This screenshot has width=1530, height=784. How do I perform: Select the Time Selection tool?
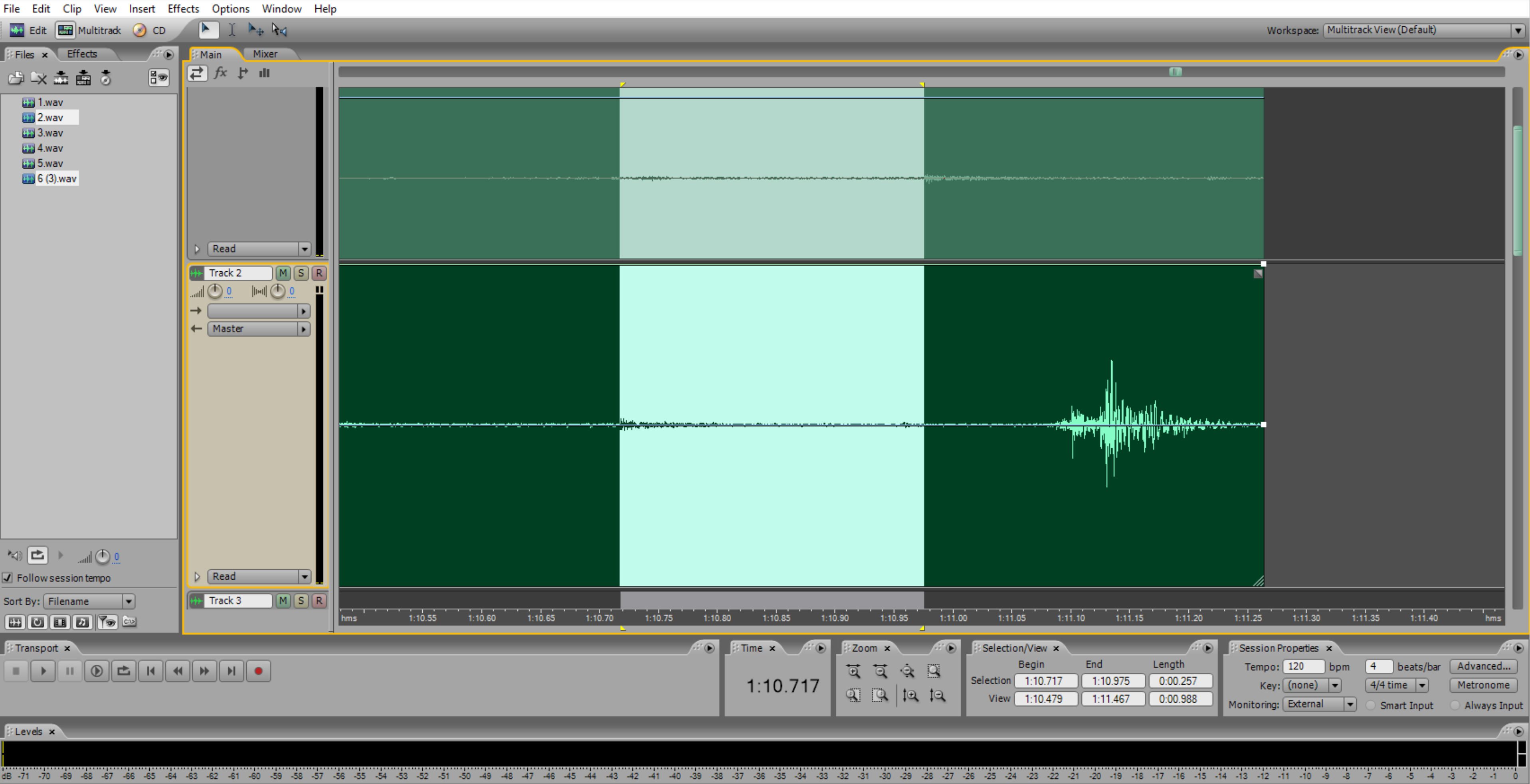point(232,30)
